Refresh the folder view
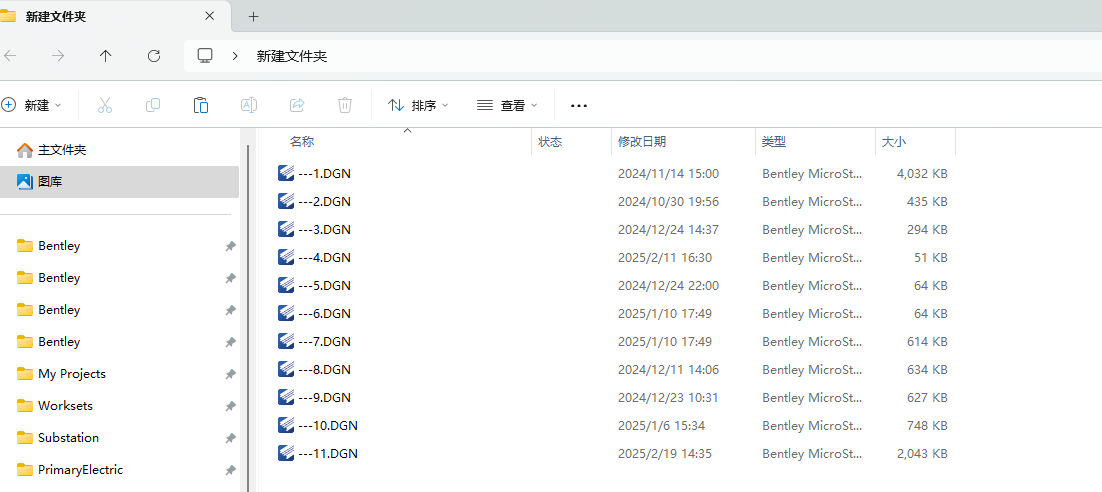The image size is (1102, 492). coord(154,56)
